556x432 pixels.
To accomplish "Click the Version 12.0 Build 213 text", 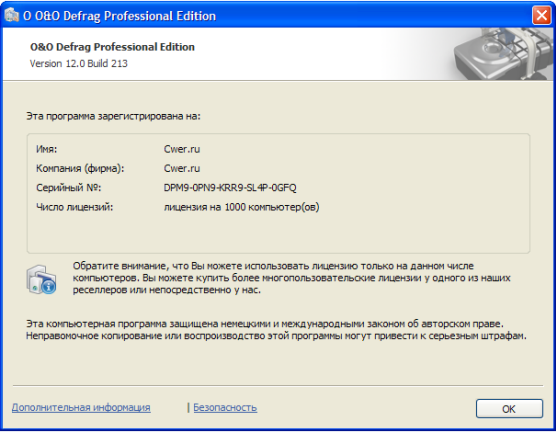I will tap(79, 63).
